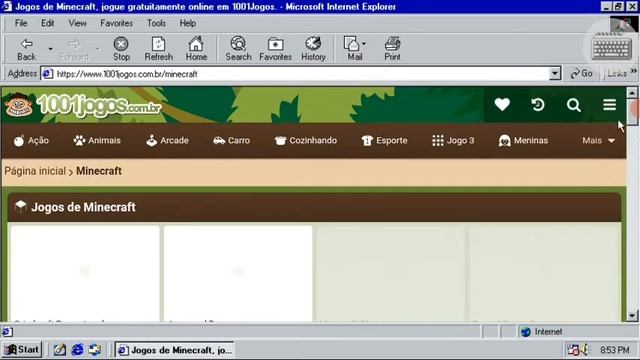
Task: Select the Esporte category
Action: point(384,140)
